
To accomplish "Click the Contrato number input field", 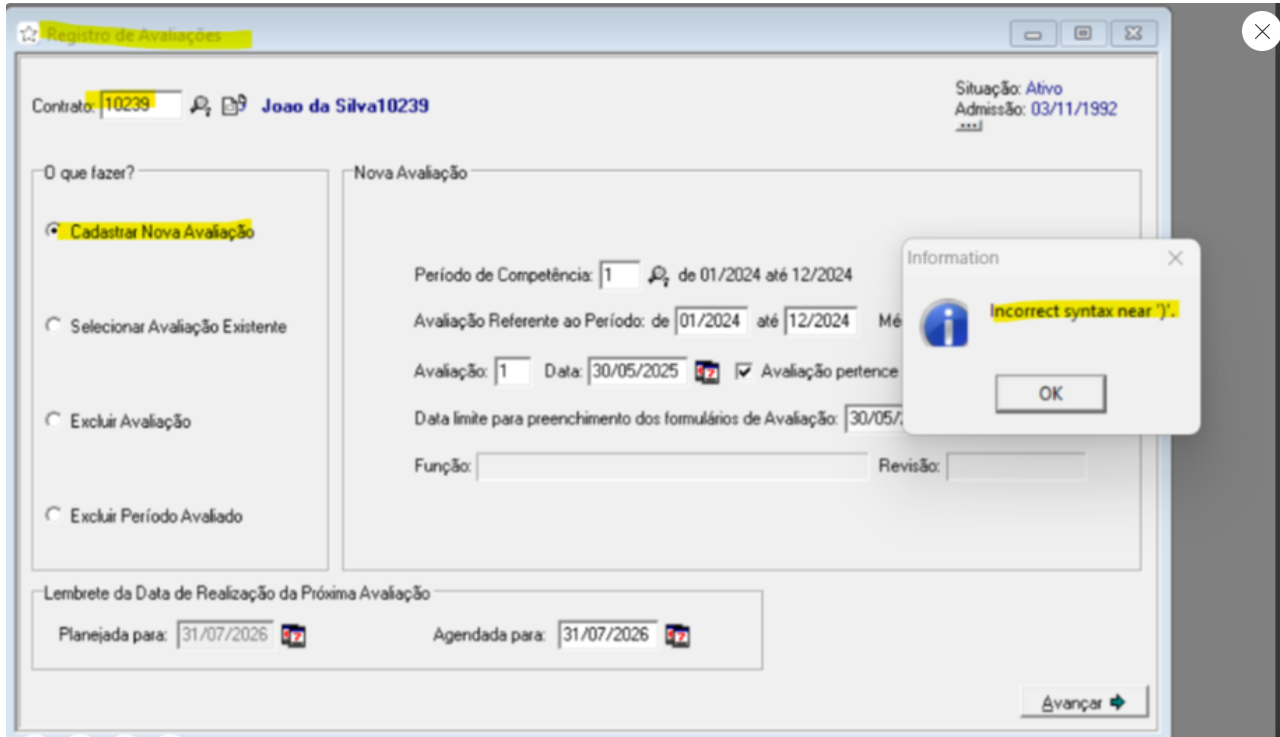I will click(x=140, y=105).
